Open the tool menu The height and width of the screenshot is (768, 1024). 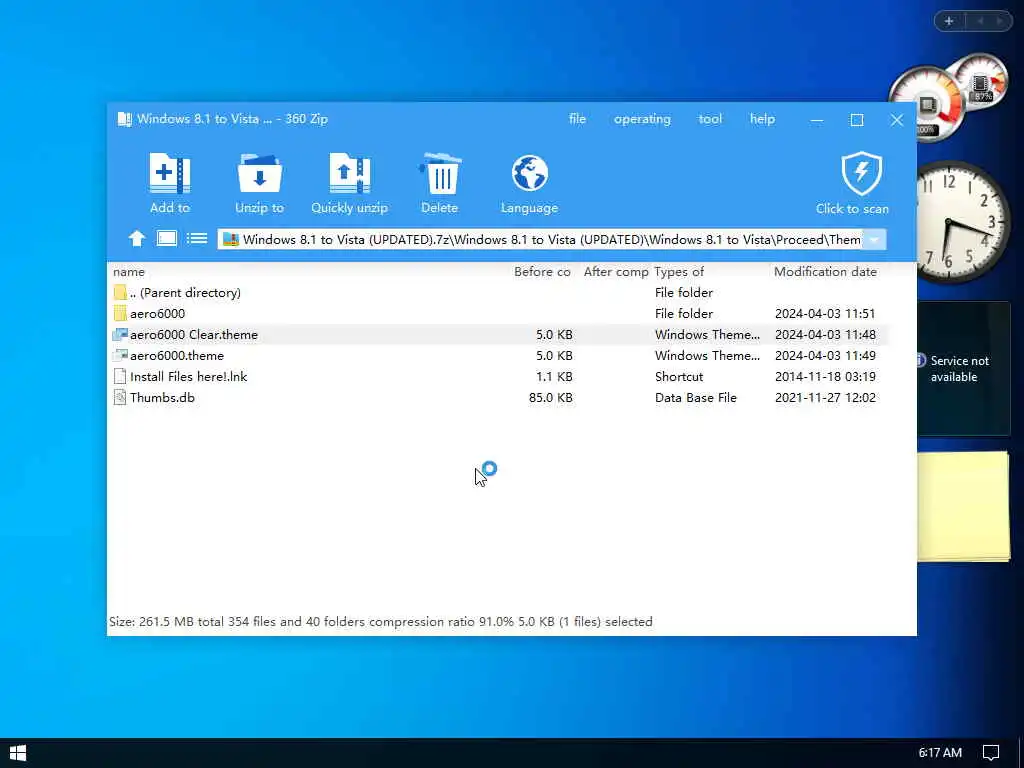tap(710, 119)
